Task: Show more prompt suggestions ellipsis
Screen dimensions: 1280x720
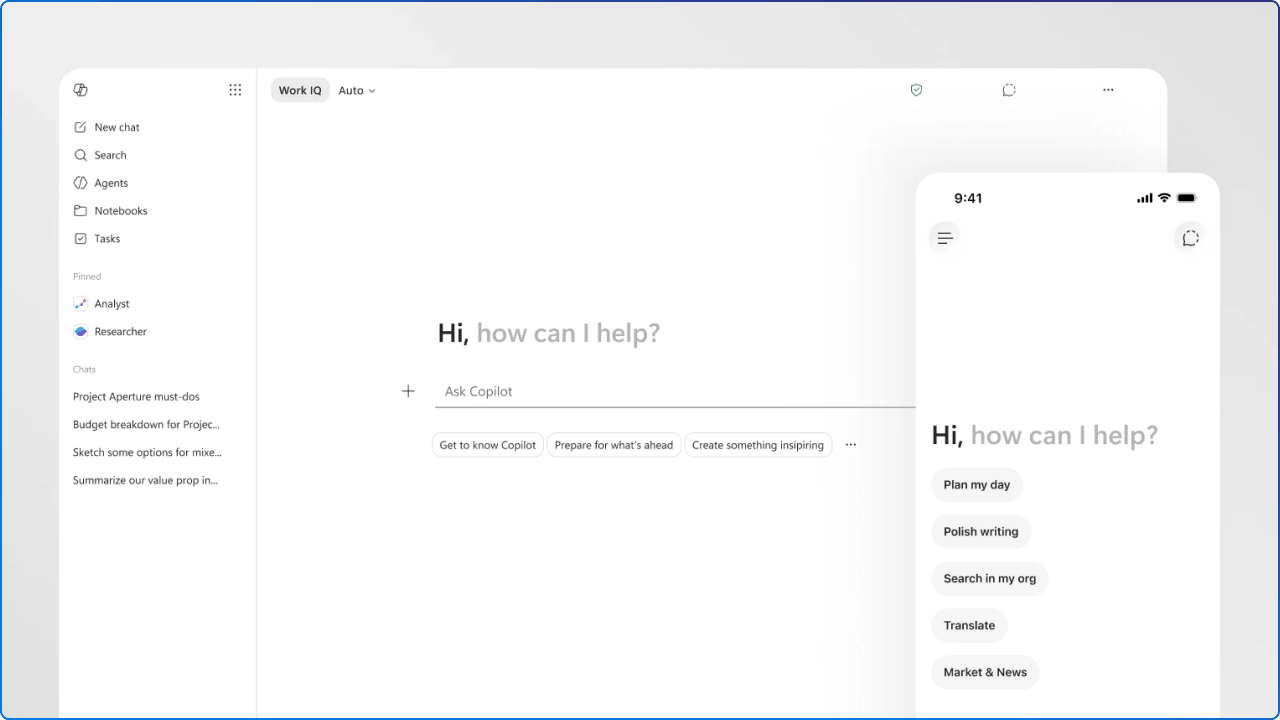Action: [x=851, y=445]
